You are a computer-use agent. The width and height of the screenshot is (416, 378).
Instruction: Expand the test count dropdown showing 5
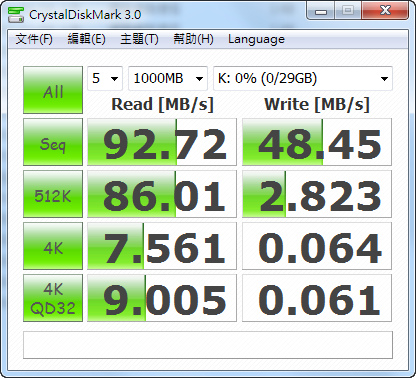pyautogui.click(x=105, y=78)
